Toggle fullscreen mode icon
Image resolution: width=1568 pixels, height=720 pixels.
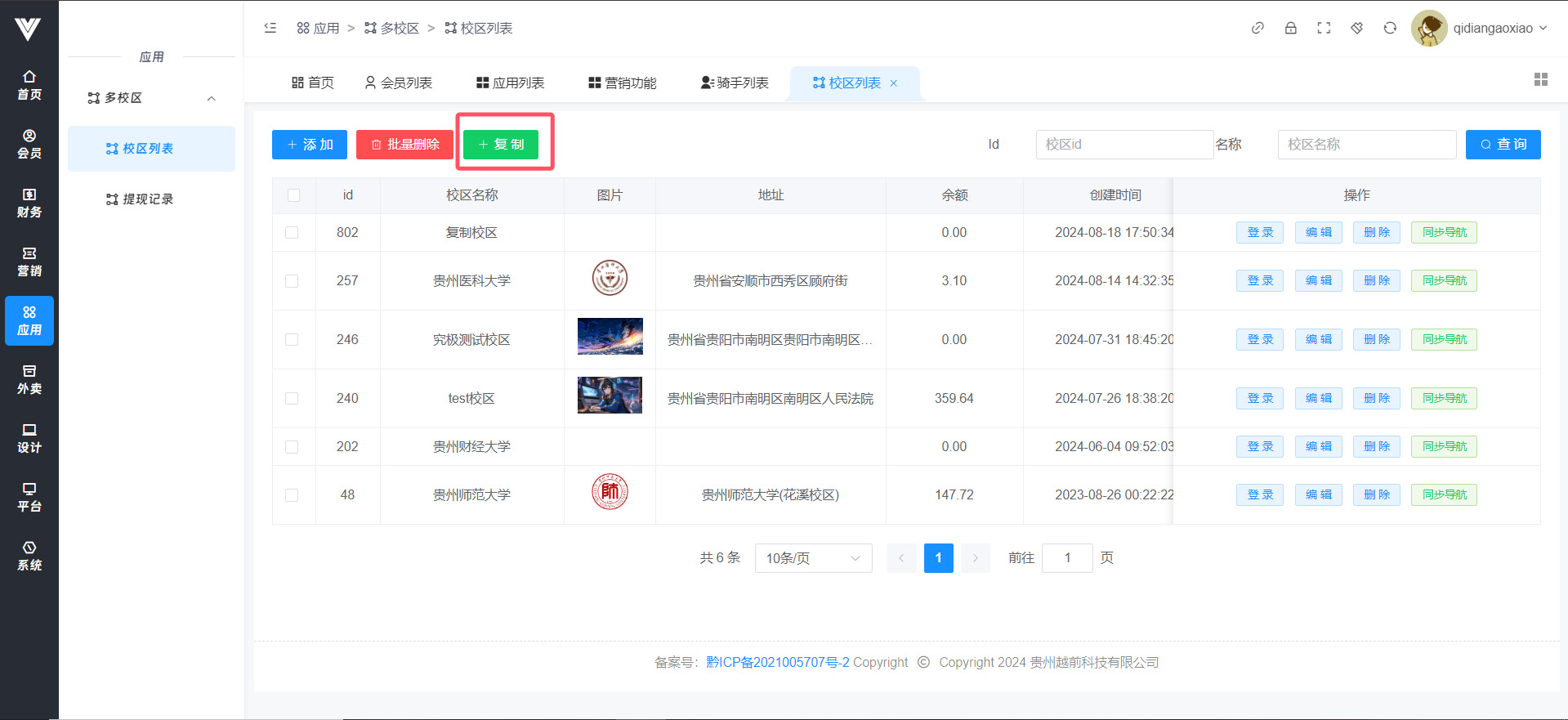pos(1324,28)
